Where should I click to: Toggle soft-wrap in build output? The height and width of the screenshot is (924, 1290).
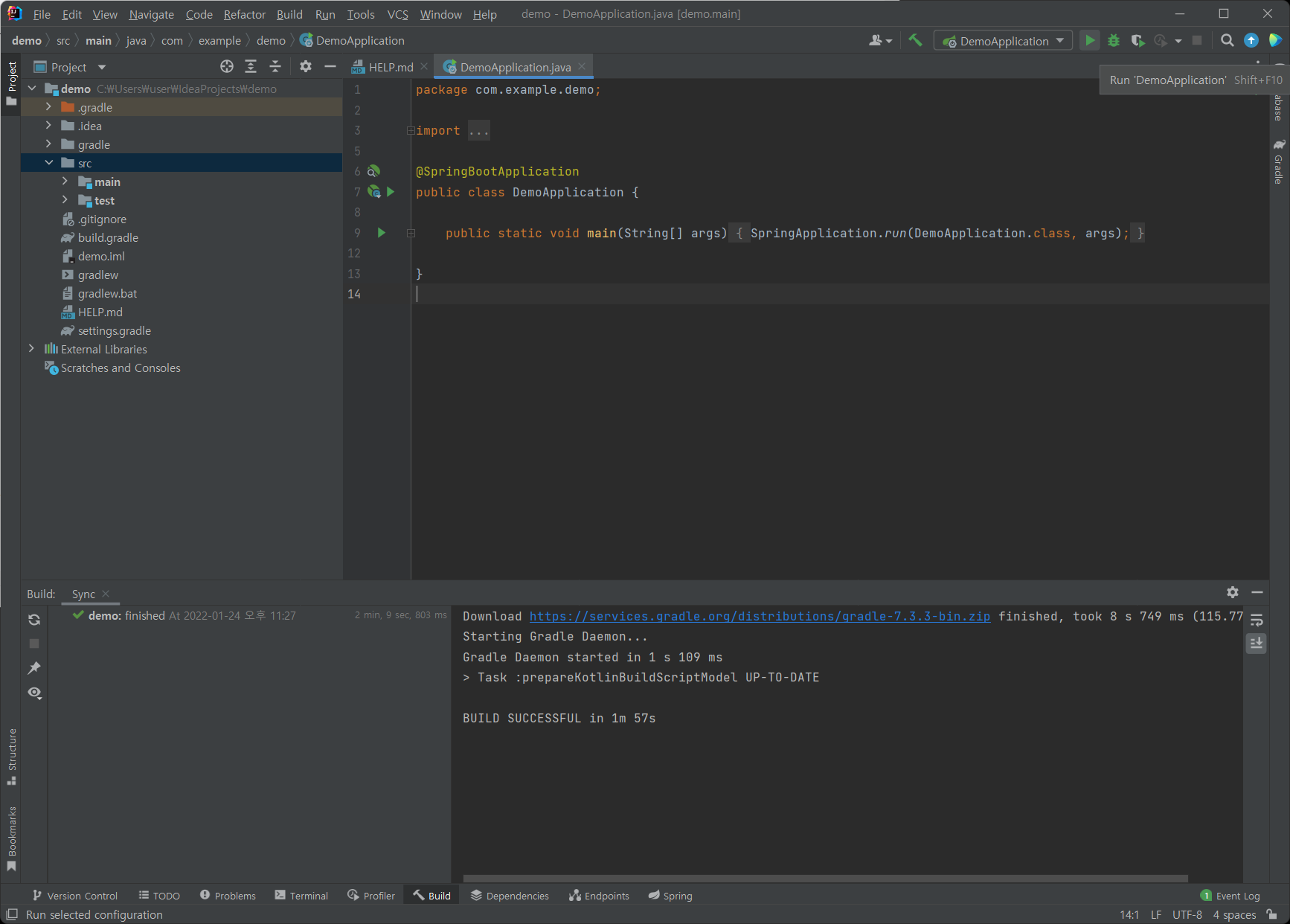coord(1257,620)
